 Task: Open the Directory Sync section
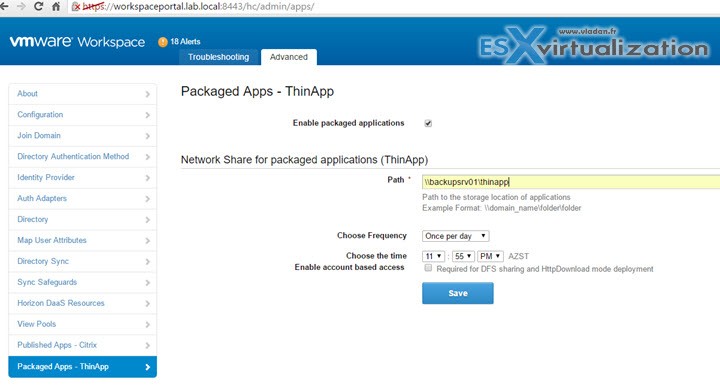click(x=83, y=261)
